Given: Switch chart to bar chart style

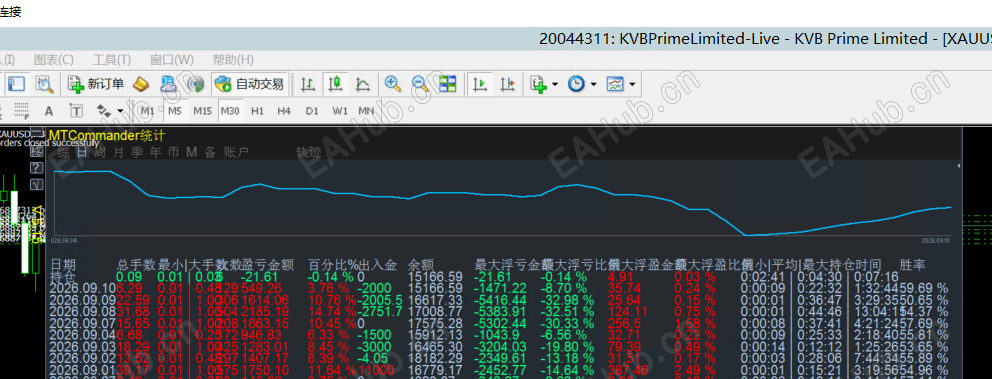Looking at the screenshot, I should 307,84.
